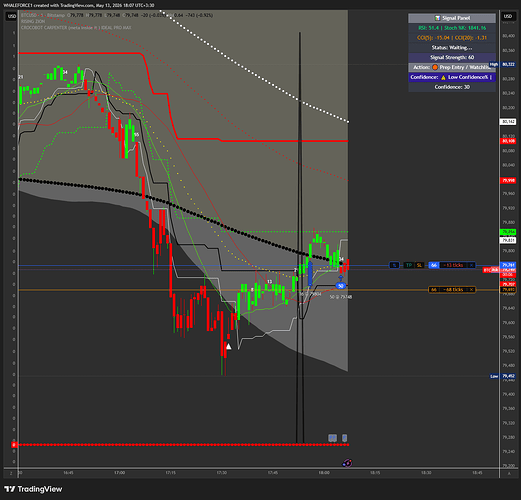Click the purple planet event icon near the time axis
The image size is (521, 500).
(347, 463)
